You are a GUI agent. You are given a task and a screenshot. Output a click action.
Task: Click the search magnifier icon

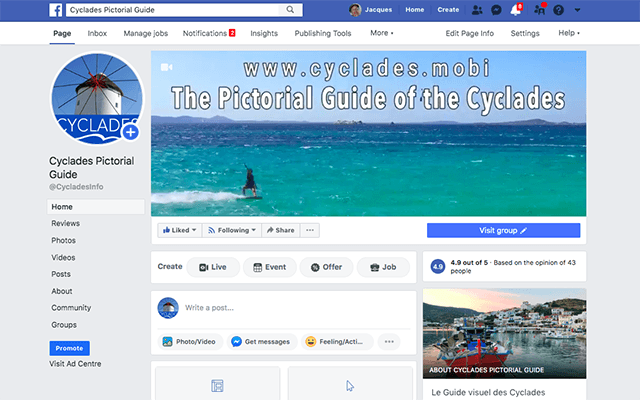click(290, 9)
